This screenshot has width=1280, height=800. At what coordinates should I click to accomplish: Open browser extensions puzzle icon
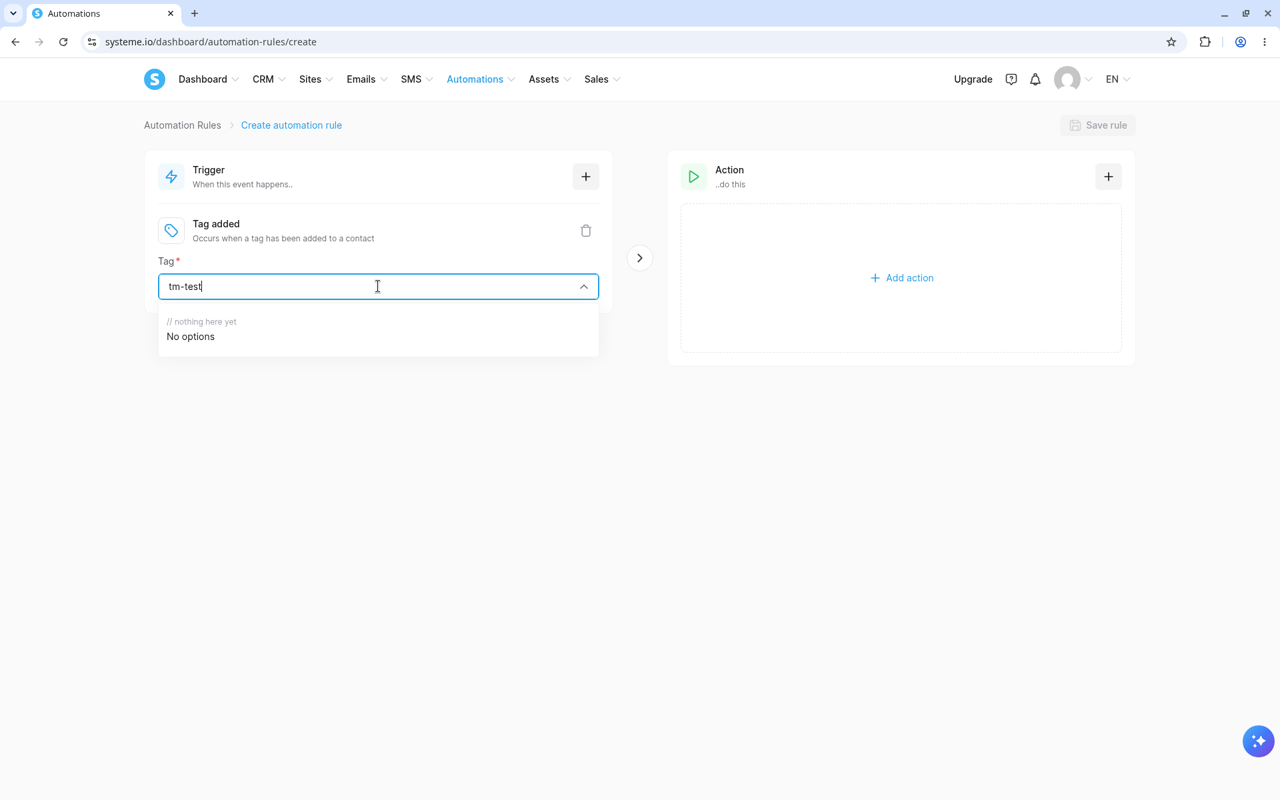(1205, 42)
